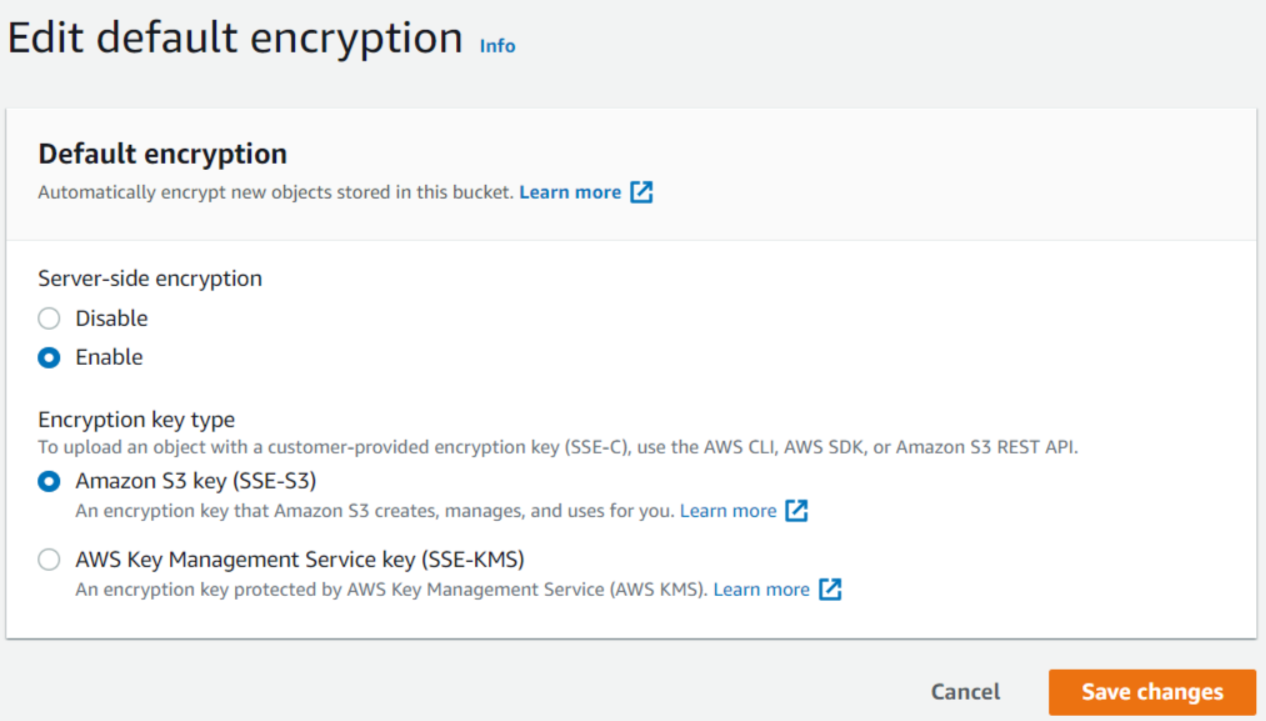This screenshot has width=1266, height=721.
Task: Open Learn more under Default encryption heading
Action: [x=570, y=192]
